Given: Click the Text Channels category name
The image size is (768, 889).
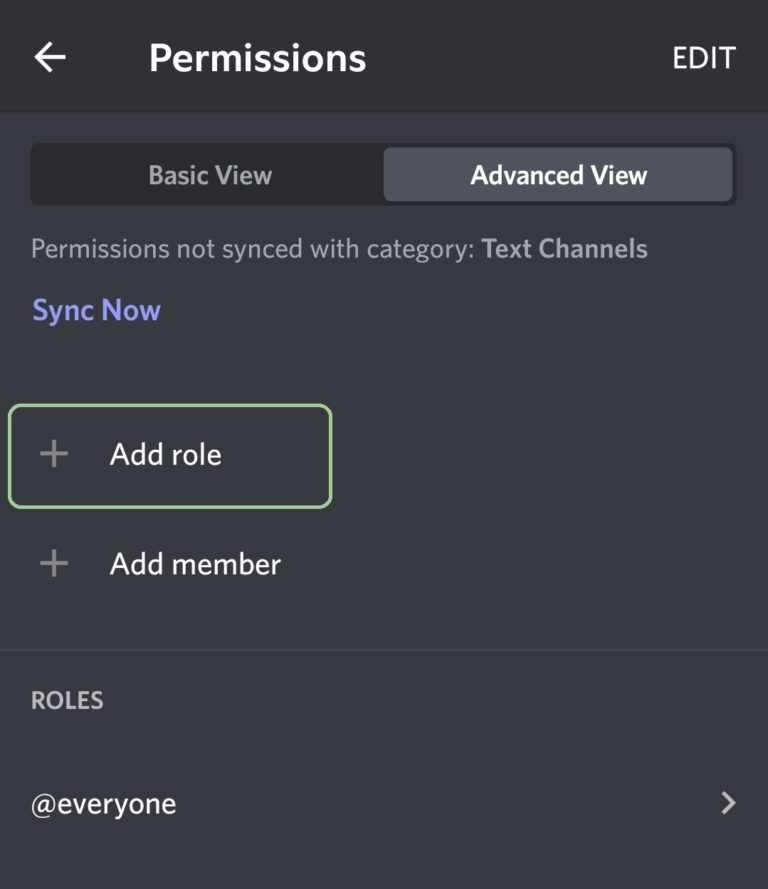Looking at the screenshot, I should (565, 249).
